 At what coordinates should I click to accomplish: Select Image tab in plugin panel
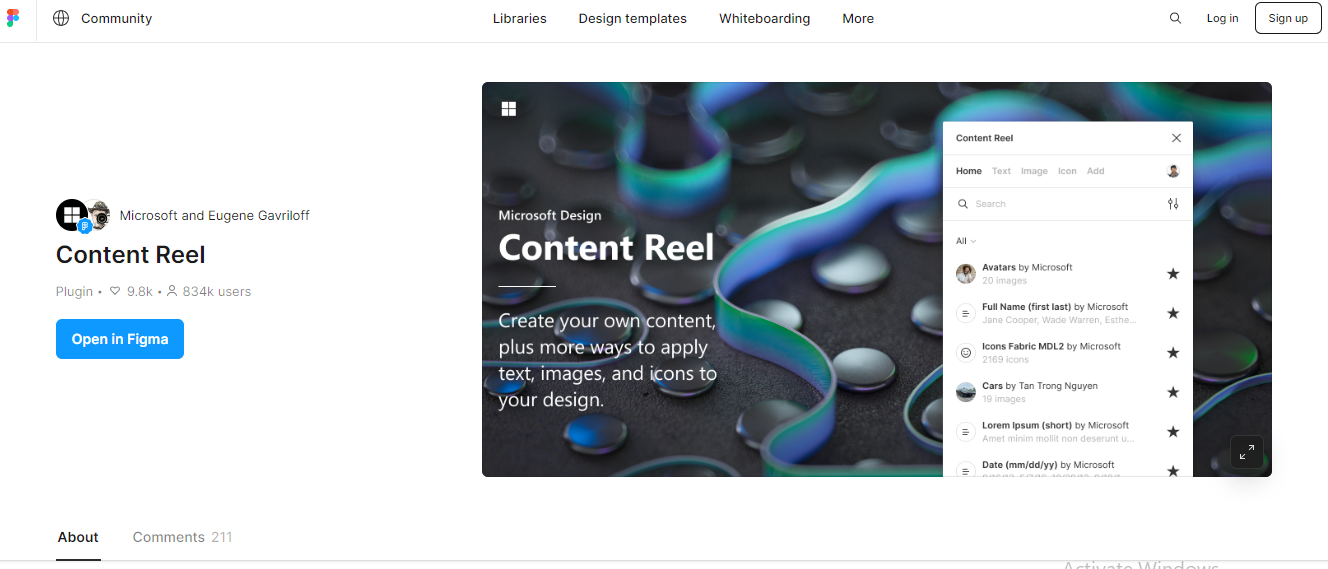click(1034, 171)
